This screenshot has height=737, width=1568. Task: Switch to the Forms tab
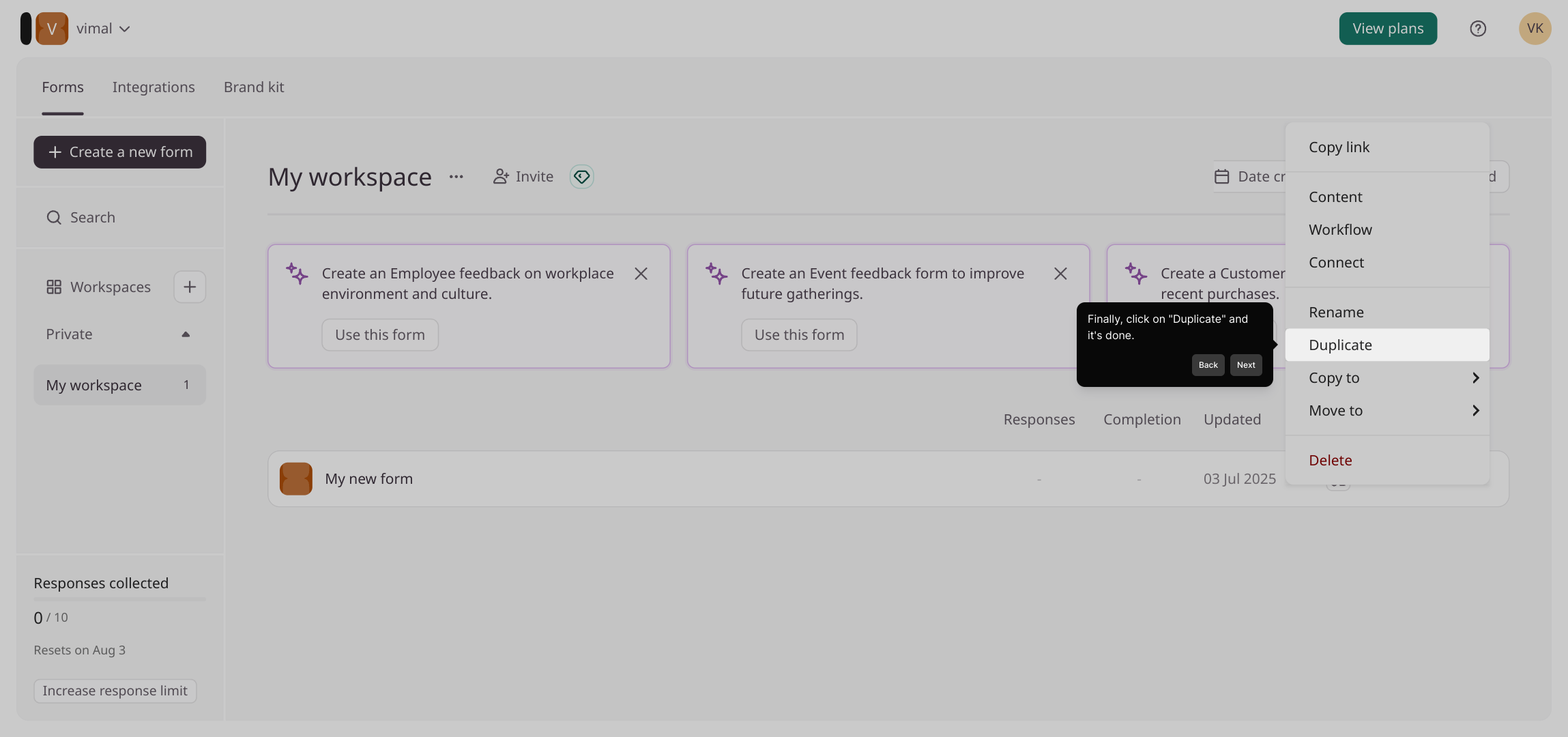click(x=63, y=87)
